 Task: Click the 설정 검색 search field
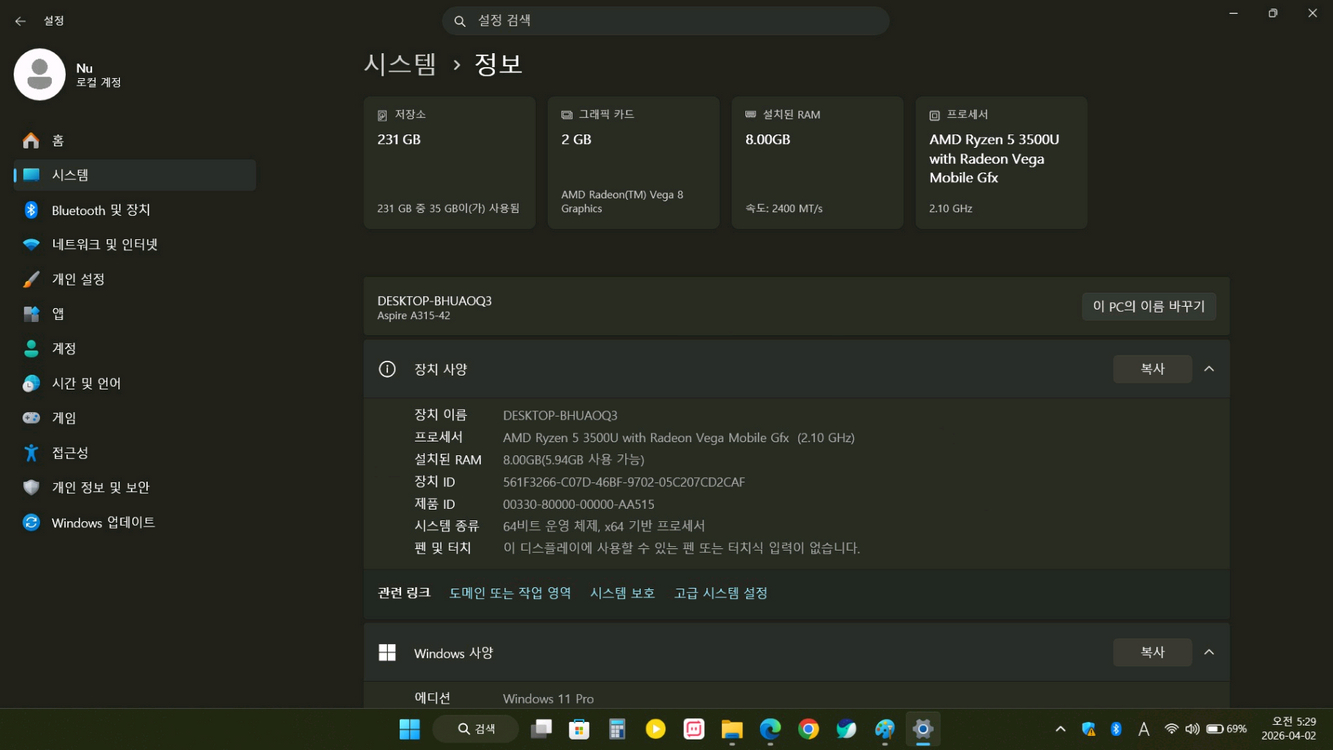[x=665, y=20]
